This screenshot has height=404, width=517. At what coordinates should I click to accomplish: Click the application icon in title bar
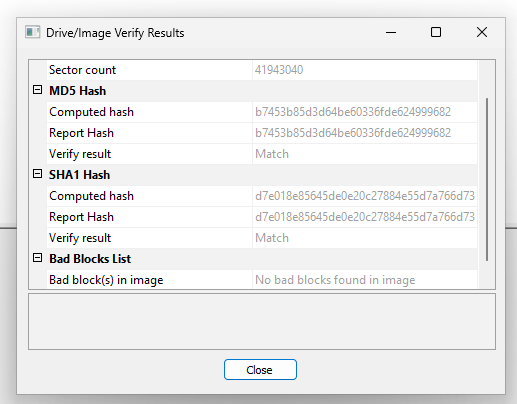(33, 32)
